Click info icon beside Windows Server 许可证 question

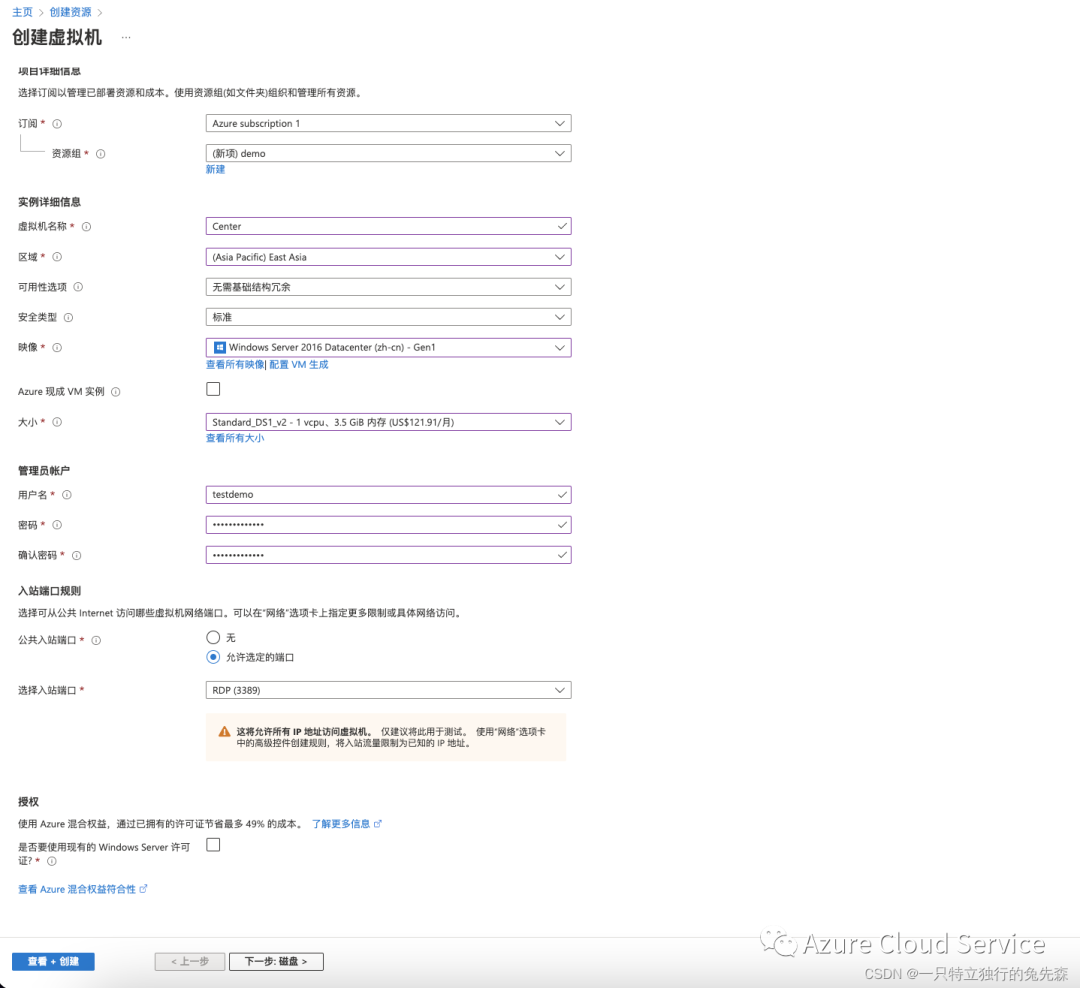(52, 861)
